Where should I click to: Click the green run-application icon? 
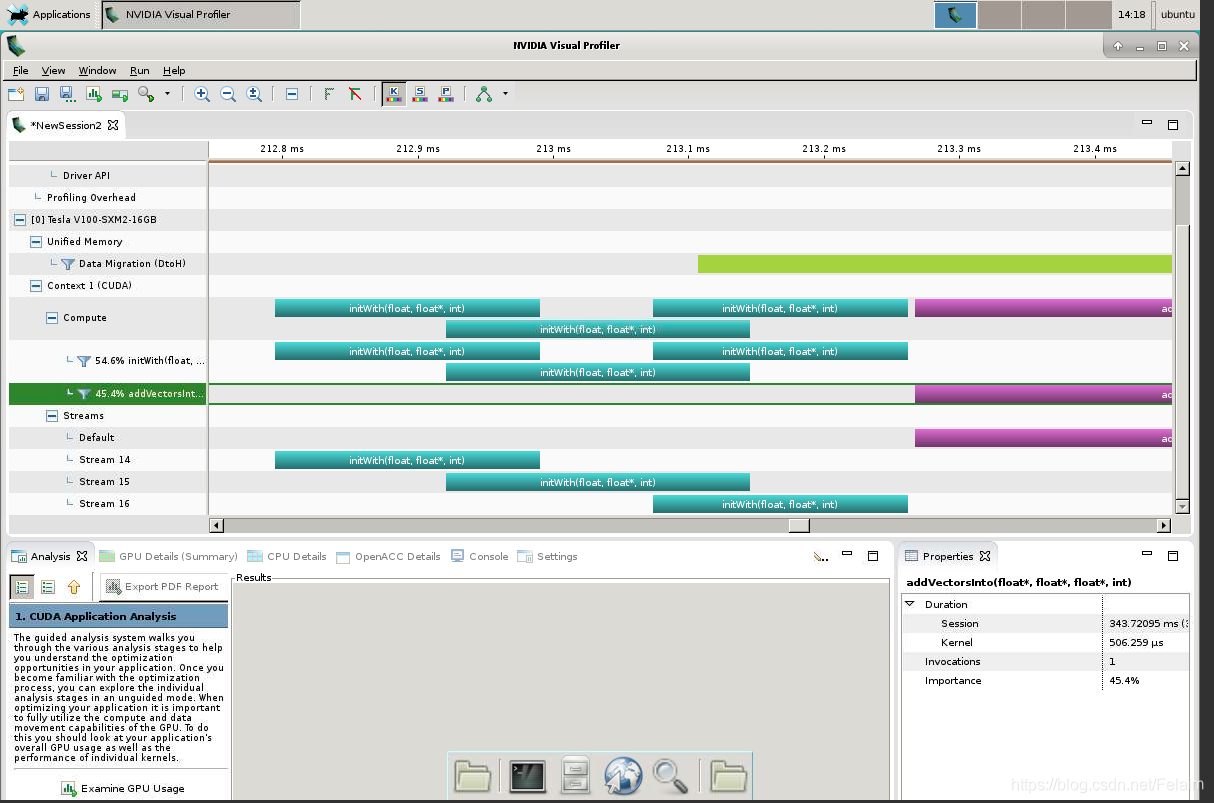(x=120, y=94)
